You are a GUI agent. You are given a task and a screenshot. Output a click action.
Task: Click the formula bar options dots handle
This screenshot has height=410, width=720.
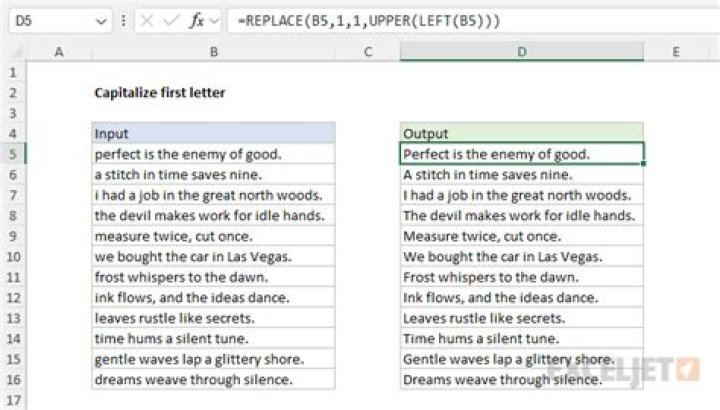[124, 21]
